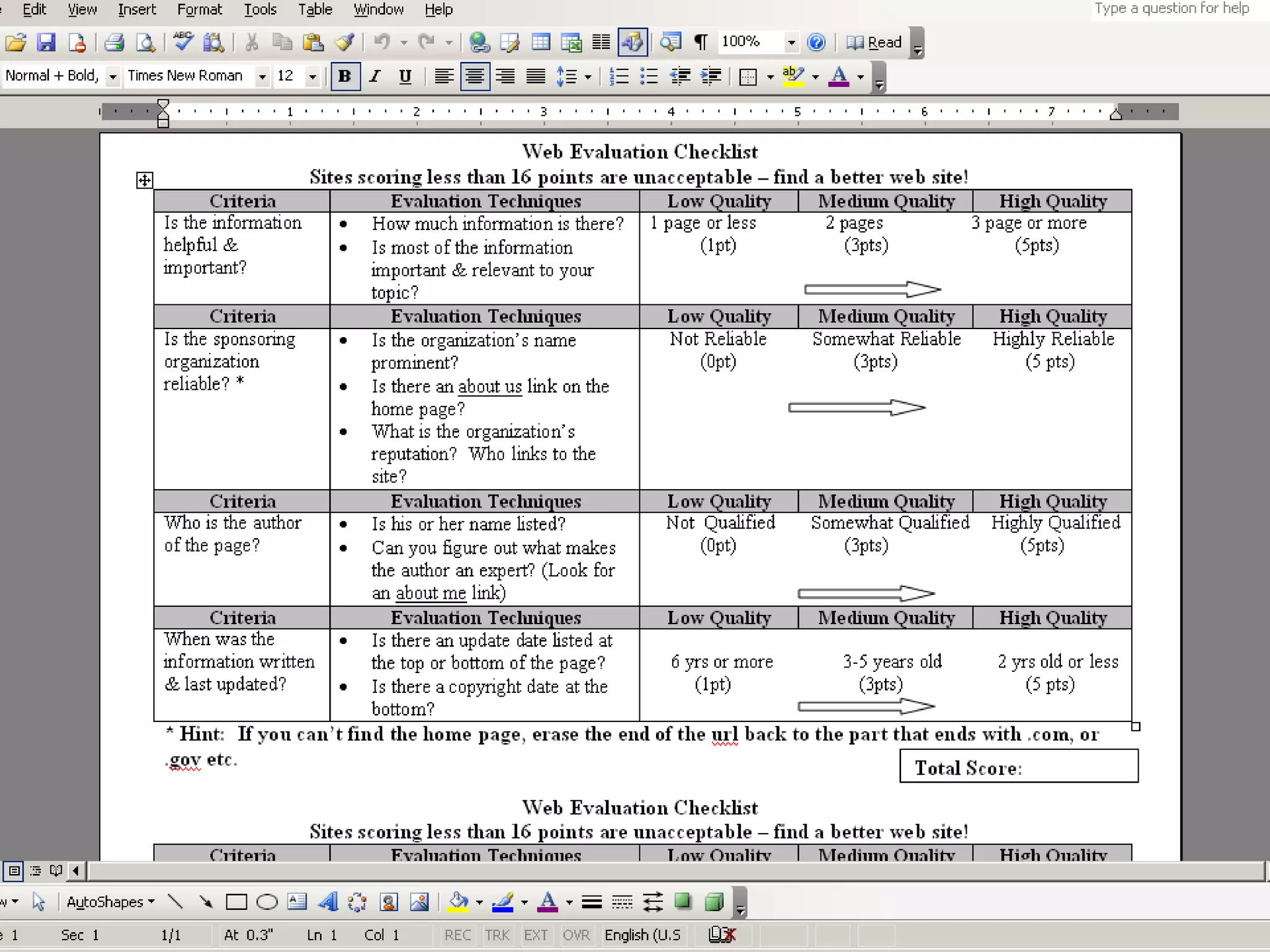This screenshot has width=1270, height=952.
Task: Open the font name dropdown
Action: pos(262,76)
